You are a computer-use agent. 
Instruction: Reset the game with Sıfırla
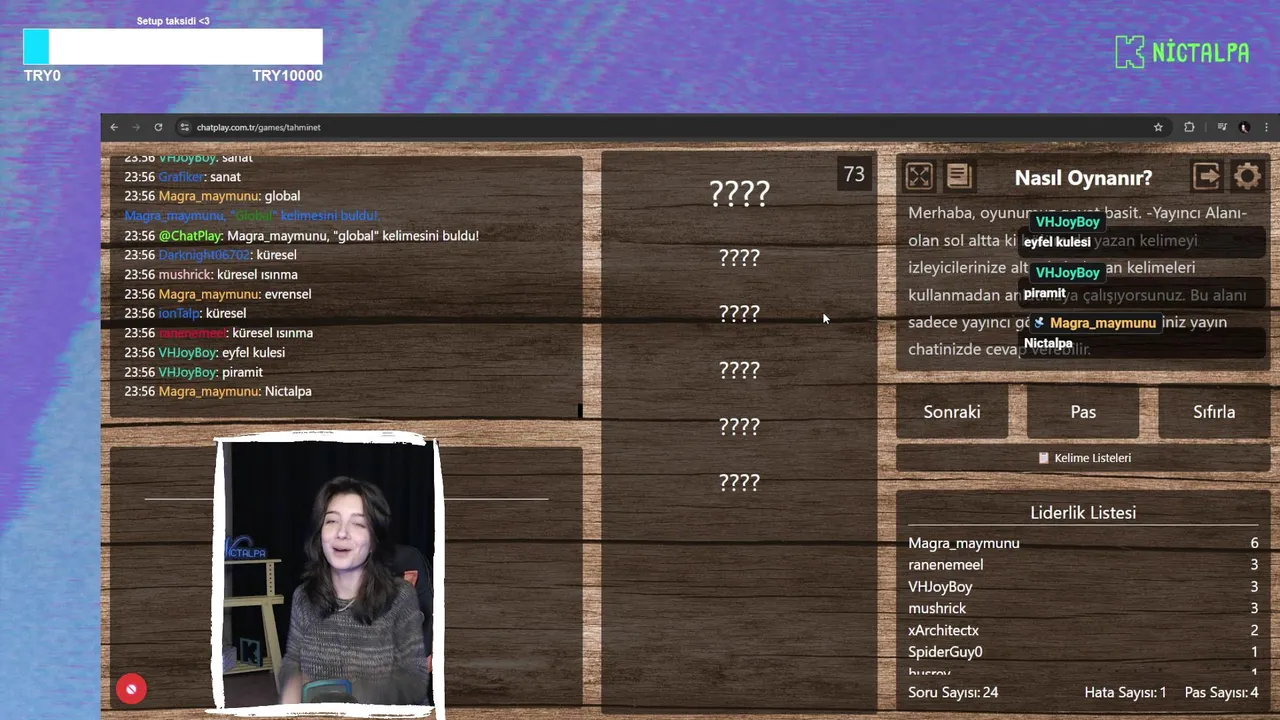tap(1214, 412)
